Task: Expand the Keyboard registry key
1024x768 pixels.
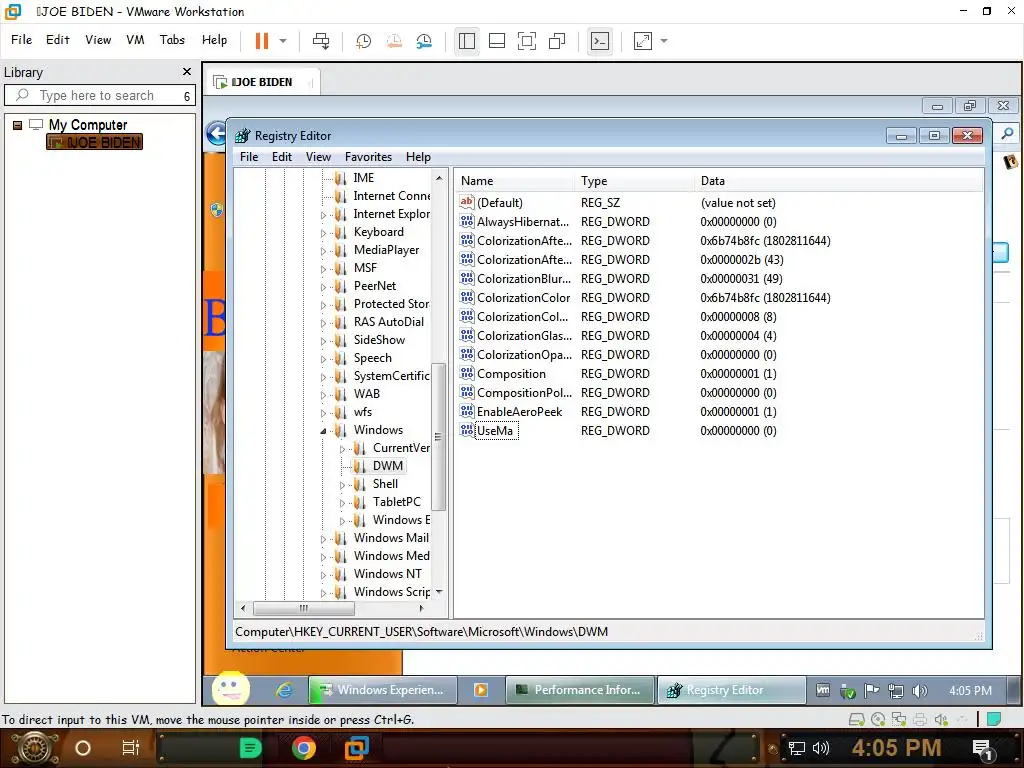Action: 323,232
